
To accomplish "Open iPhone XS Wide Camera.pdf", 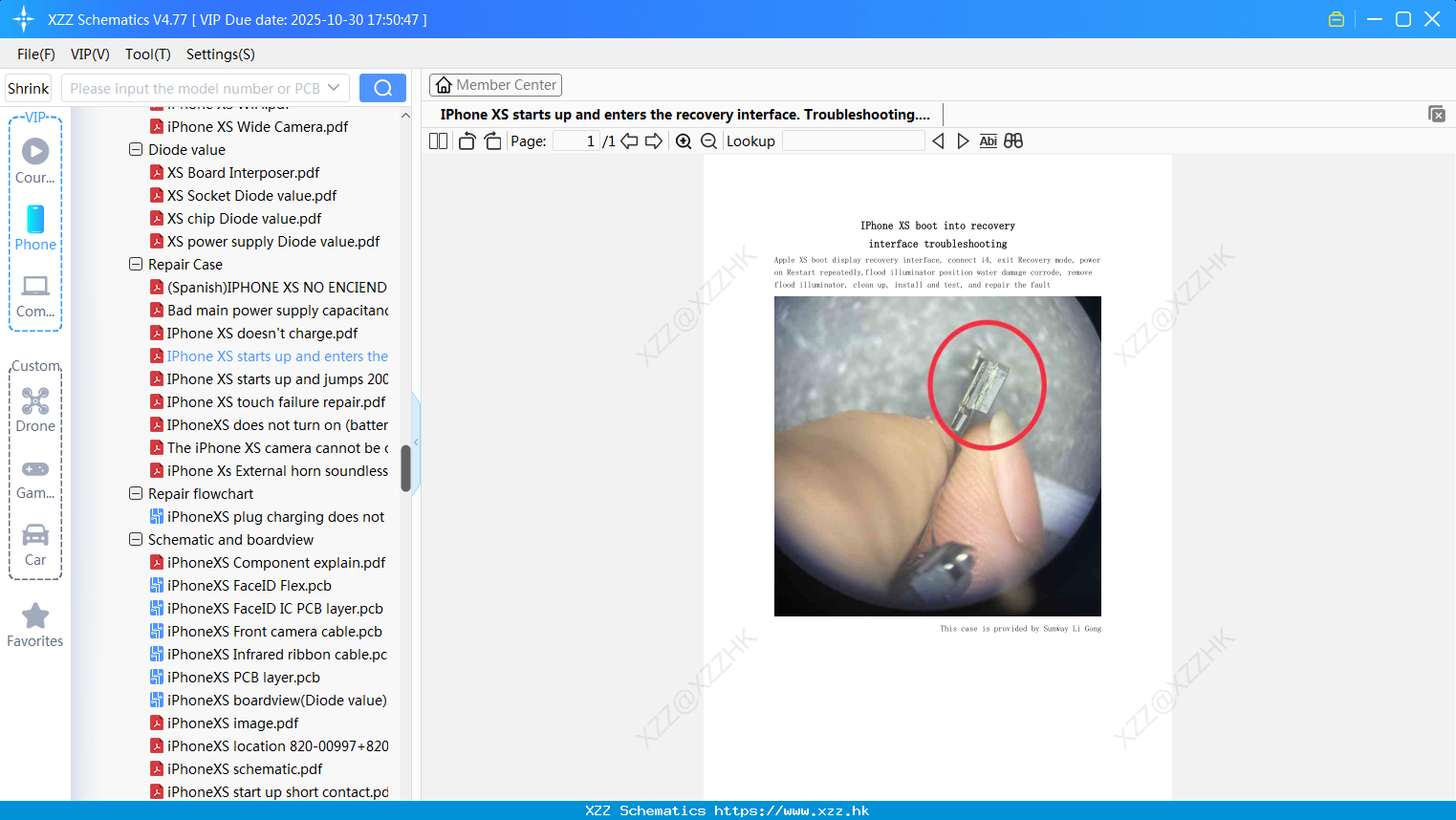I will click(257, 127).
